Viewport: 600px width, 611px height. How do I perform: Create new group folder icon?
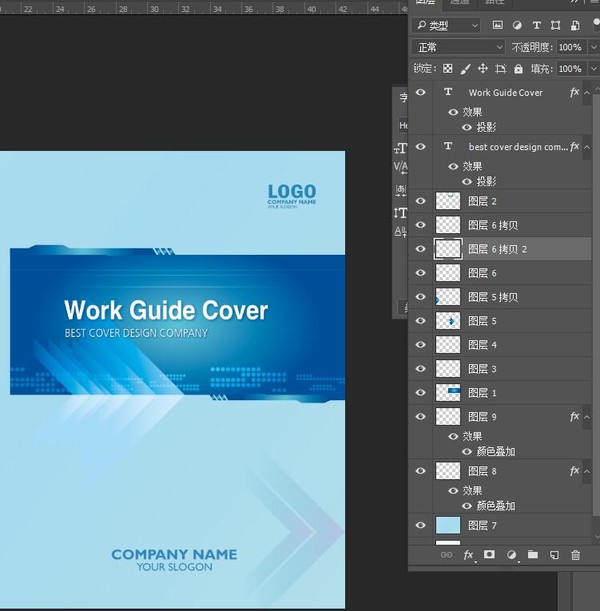(533, 554)
